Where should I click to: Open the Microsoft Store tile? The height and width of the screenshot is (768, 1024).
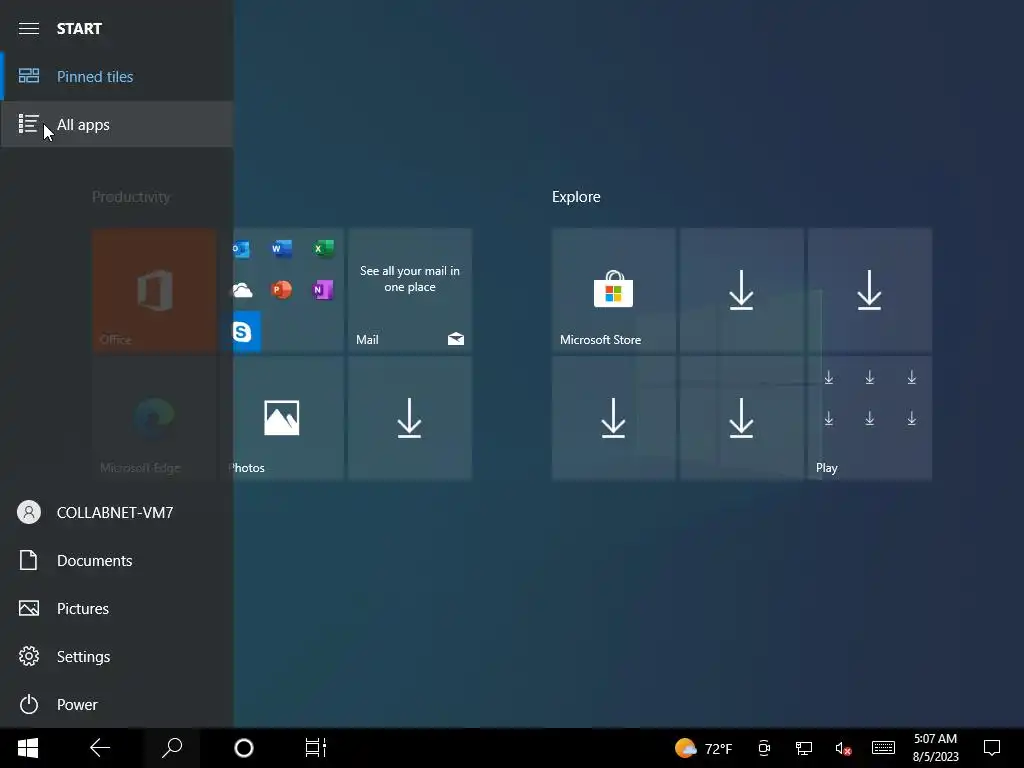click(x=613, y=290)
